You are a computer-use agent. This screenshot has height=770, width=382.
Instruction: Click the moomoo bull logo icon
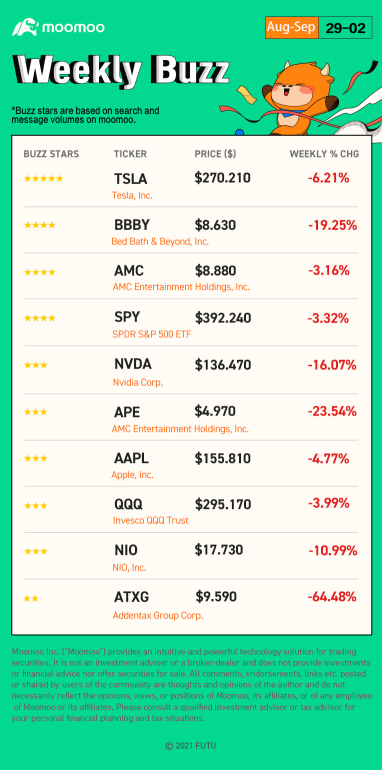(x=25, y=27)
